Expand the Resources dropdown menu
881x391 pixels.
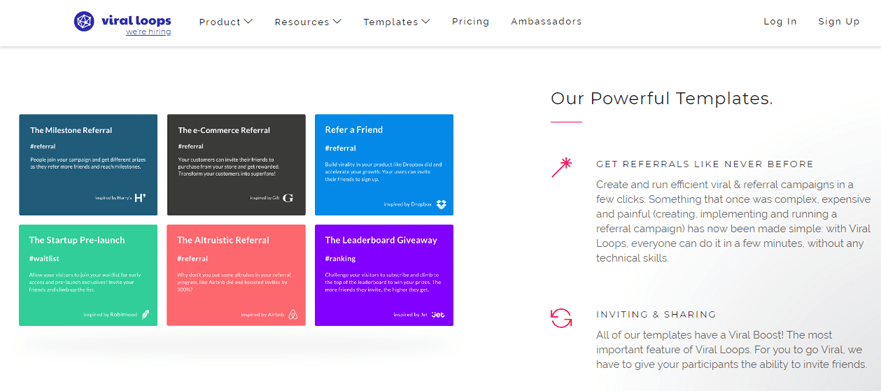pos(308,22)
